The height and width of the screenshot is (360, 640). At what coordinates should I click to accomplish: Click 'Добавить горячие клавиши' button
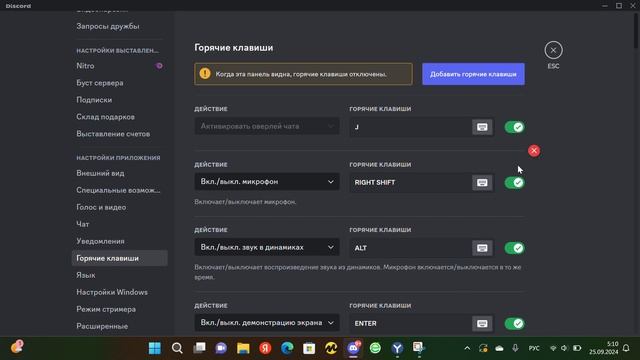point(473,74)
